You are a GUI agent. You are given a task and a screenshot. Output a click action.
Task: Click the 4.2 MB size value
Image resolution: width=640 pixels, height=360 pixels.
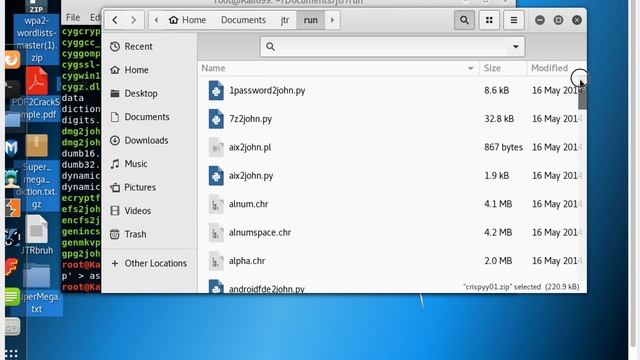coord(498,232)
